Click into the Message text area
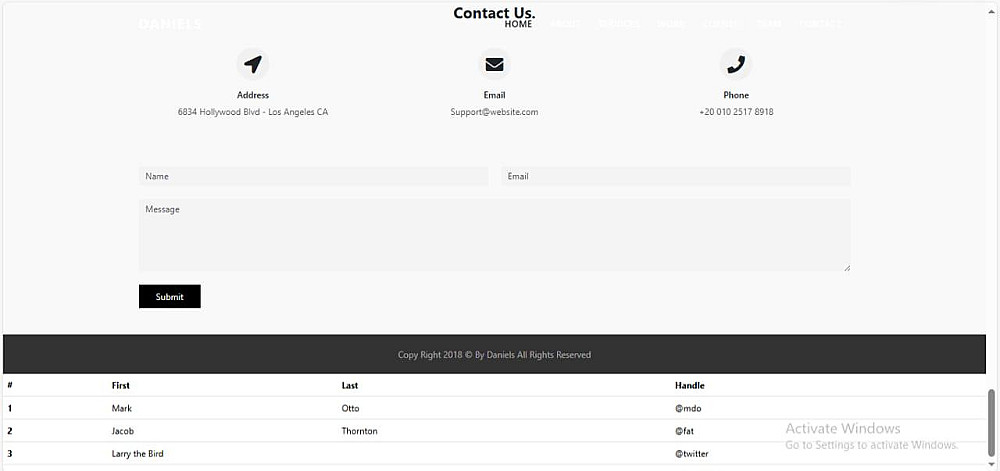Image resolution: width=1000 pixels, height=471 pixels. (x=495, y=235)
